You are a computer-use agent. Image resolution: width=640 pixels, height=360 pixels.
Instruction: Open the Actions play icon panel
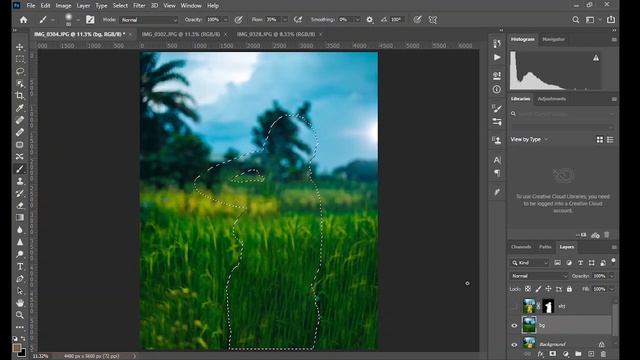pyautogui.click(x=497, y=58)
